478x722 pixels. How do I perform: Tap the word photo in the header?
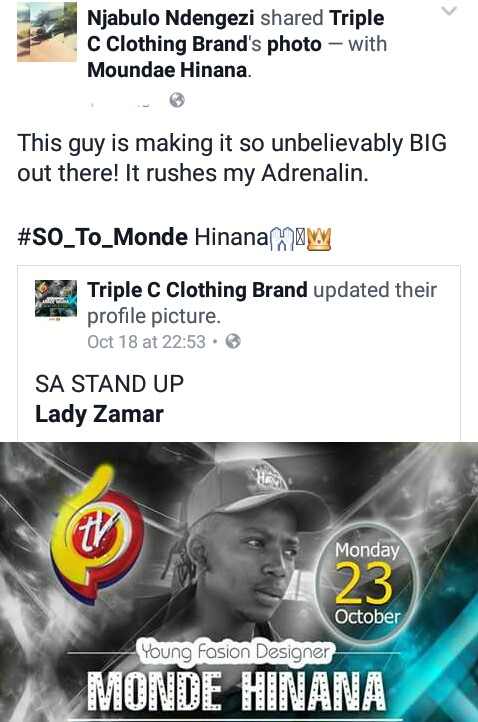click(294, 44)
